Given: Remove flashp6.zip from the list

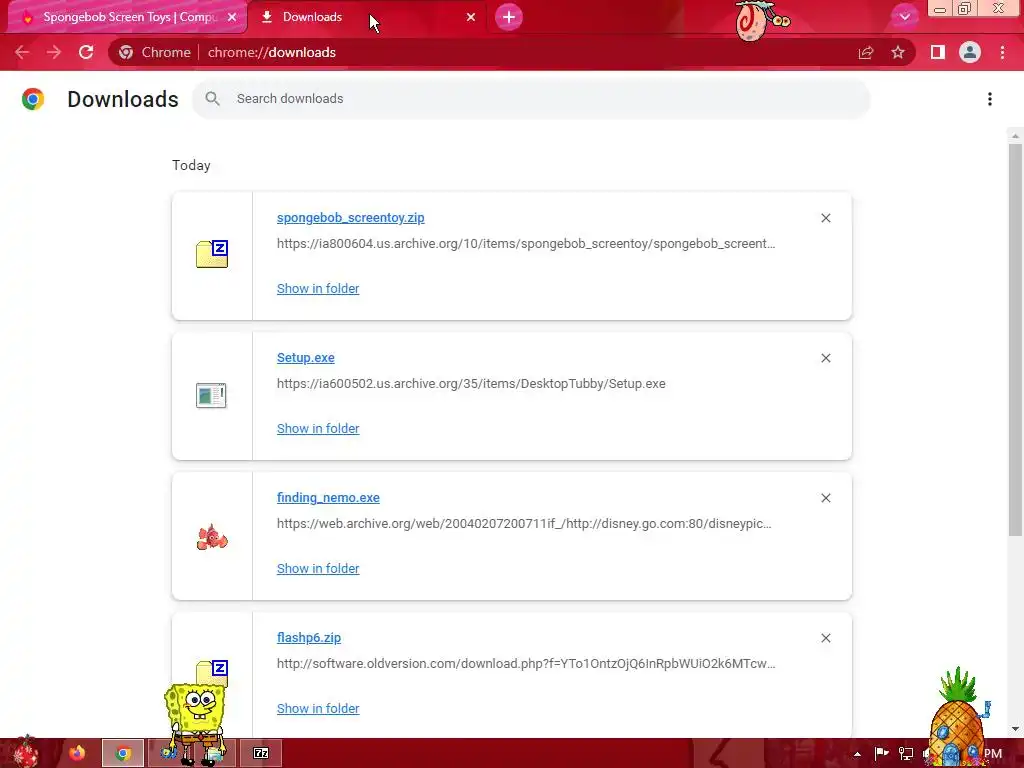Looking at the screenshot, I should (x=826, y=638).
